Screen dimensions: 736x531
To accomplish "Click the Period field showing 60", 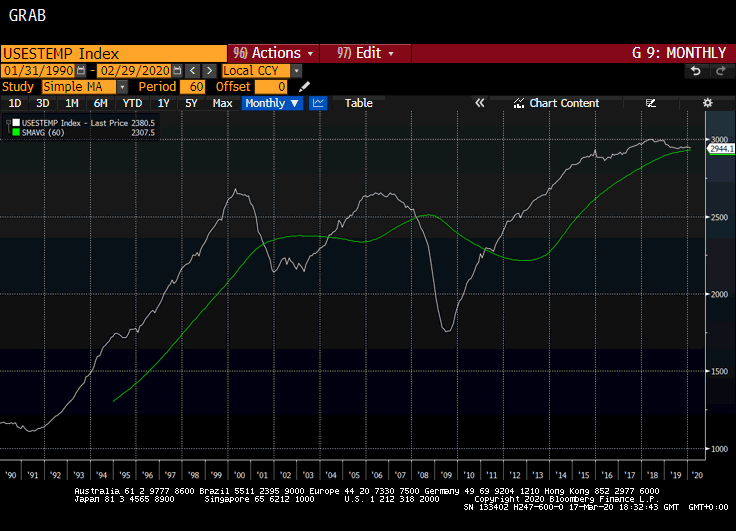I will click(192, 87).
